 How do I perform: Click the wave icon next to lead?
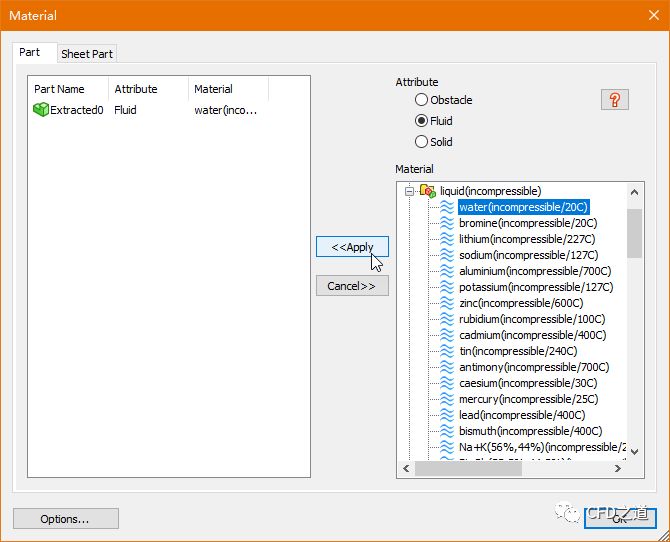click(x=447, y=415)
